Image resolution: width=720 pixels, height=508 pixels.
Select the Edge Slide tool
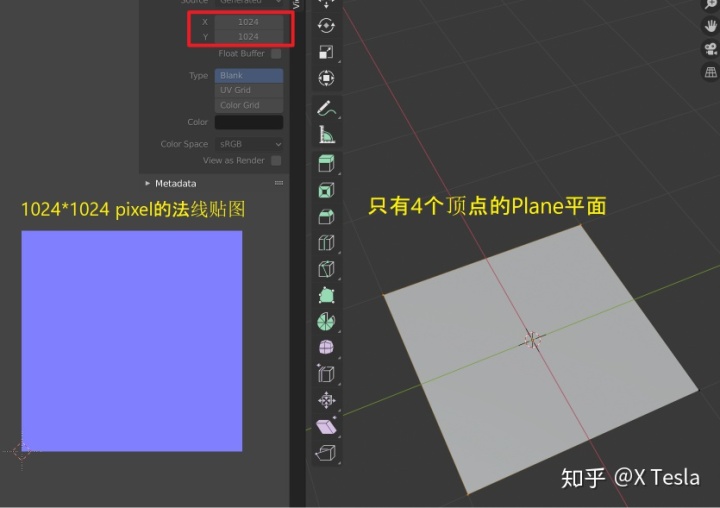(x=326, y=374)
